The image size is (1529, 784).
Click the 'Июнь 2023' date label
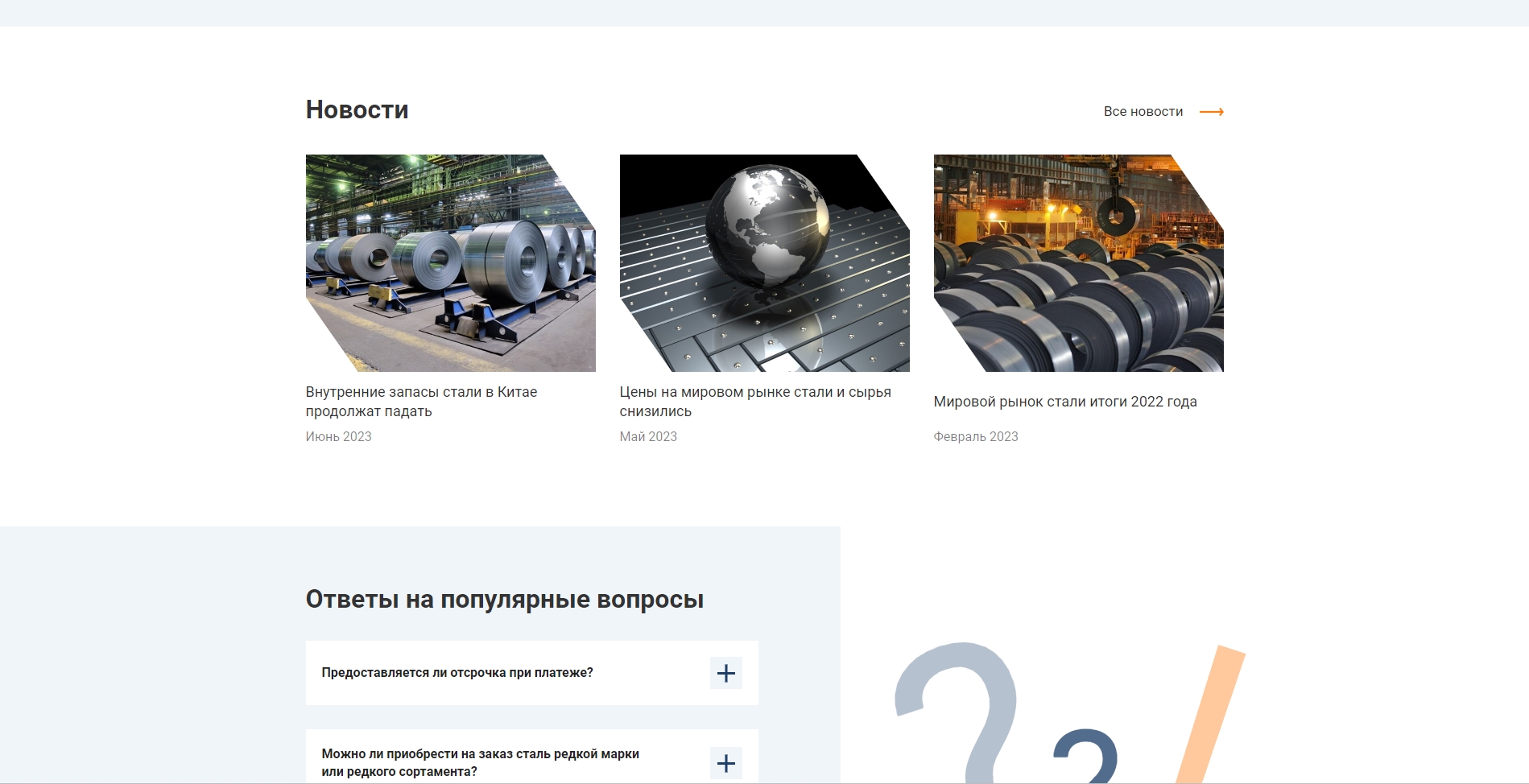point(338,436)
